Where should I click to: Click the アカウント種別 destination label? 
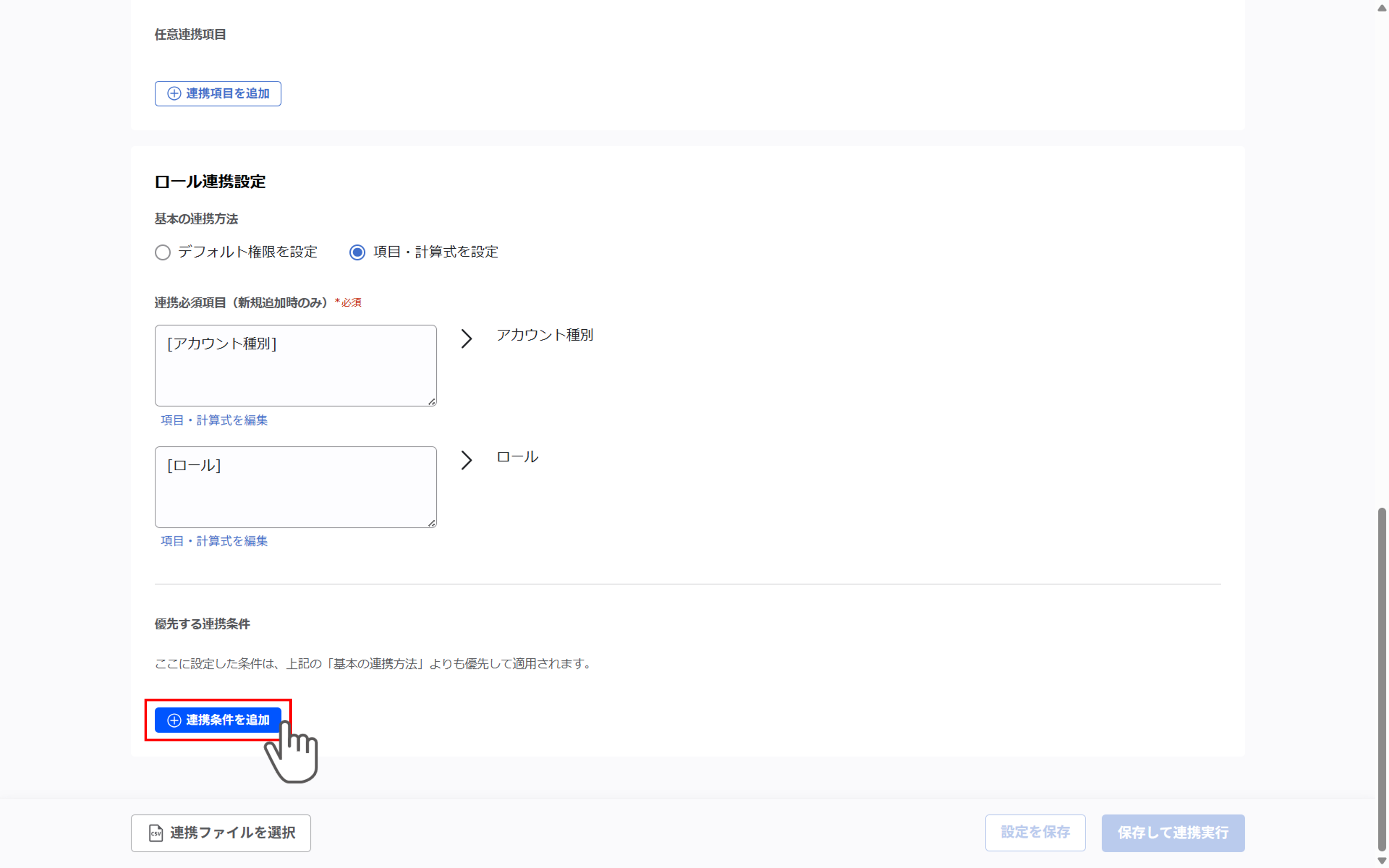click(545, 335)
